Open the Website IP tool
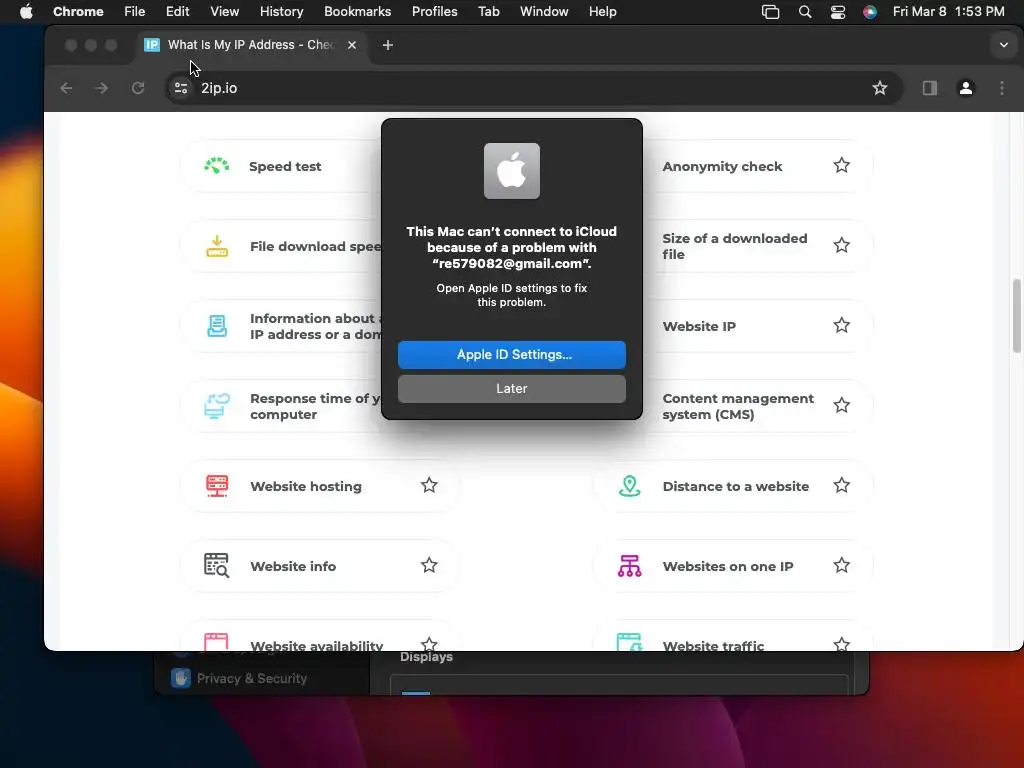The width and height of the screenshot is (1024, 768). 699,327
